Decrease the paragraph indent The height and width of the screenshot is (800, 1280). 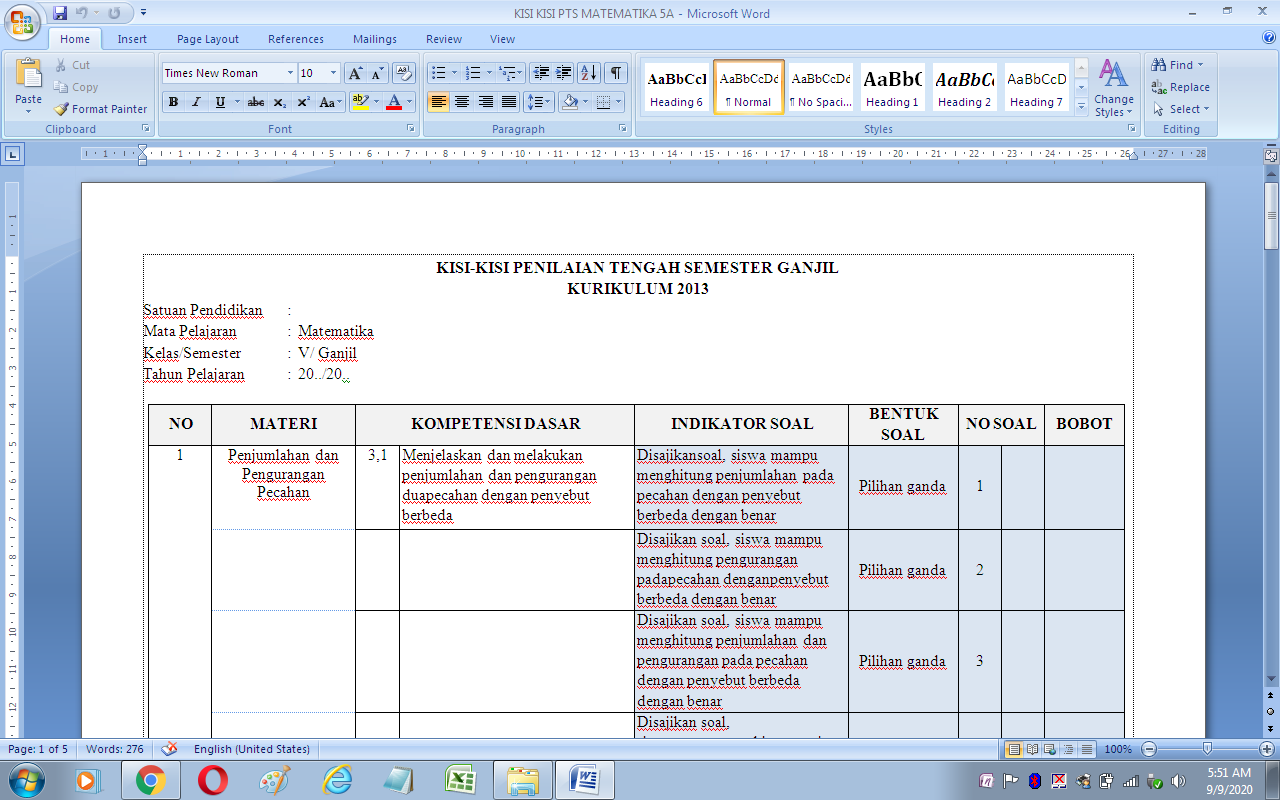[541, 73]
